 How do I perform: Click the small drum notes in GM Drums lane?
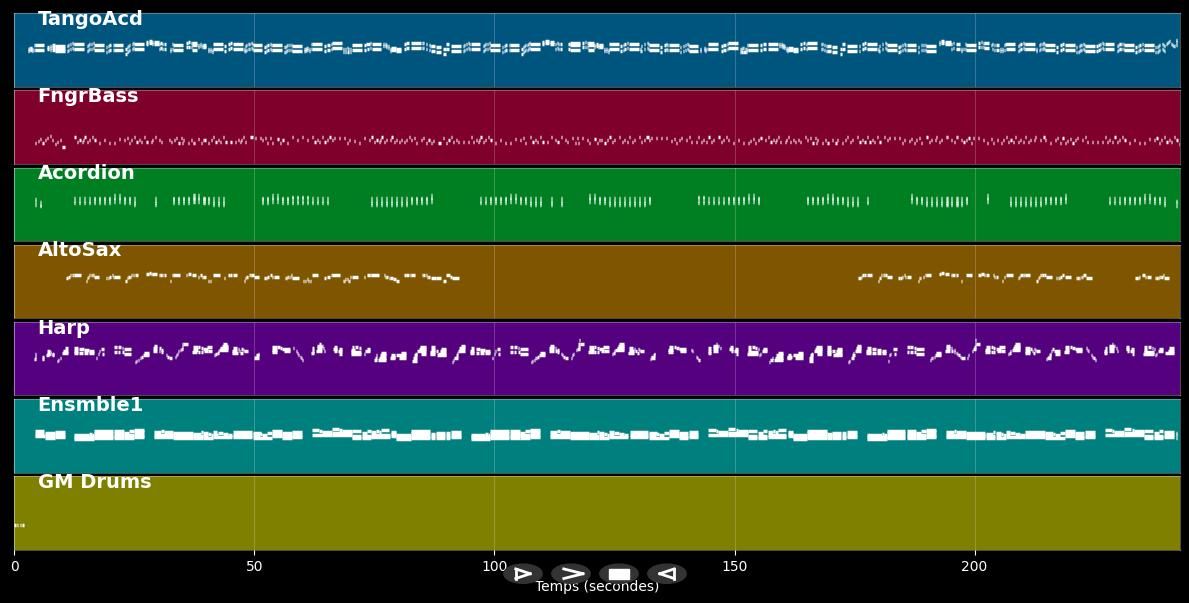pyautogui.click(x=19, y=525)
